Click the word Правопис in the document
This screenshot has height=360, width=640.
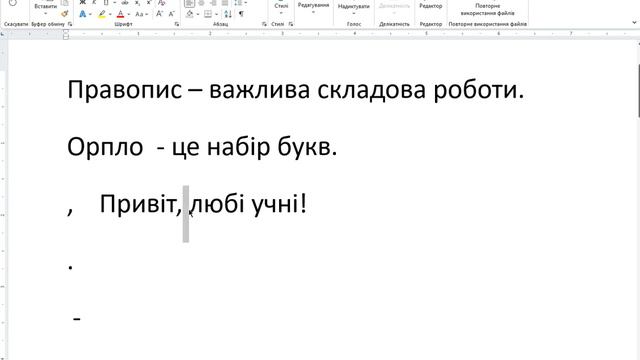pyautogui.click(x=124, y=90)
